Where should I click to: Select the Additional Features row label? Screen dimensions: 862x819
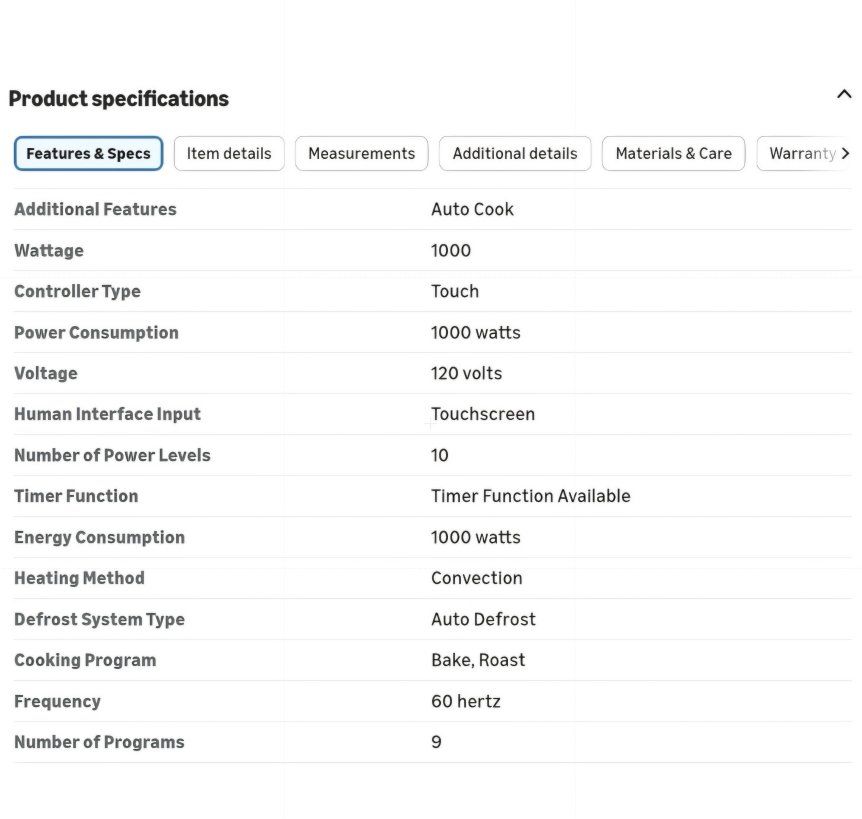(x=95, y=209)
